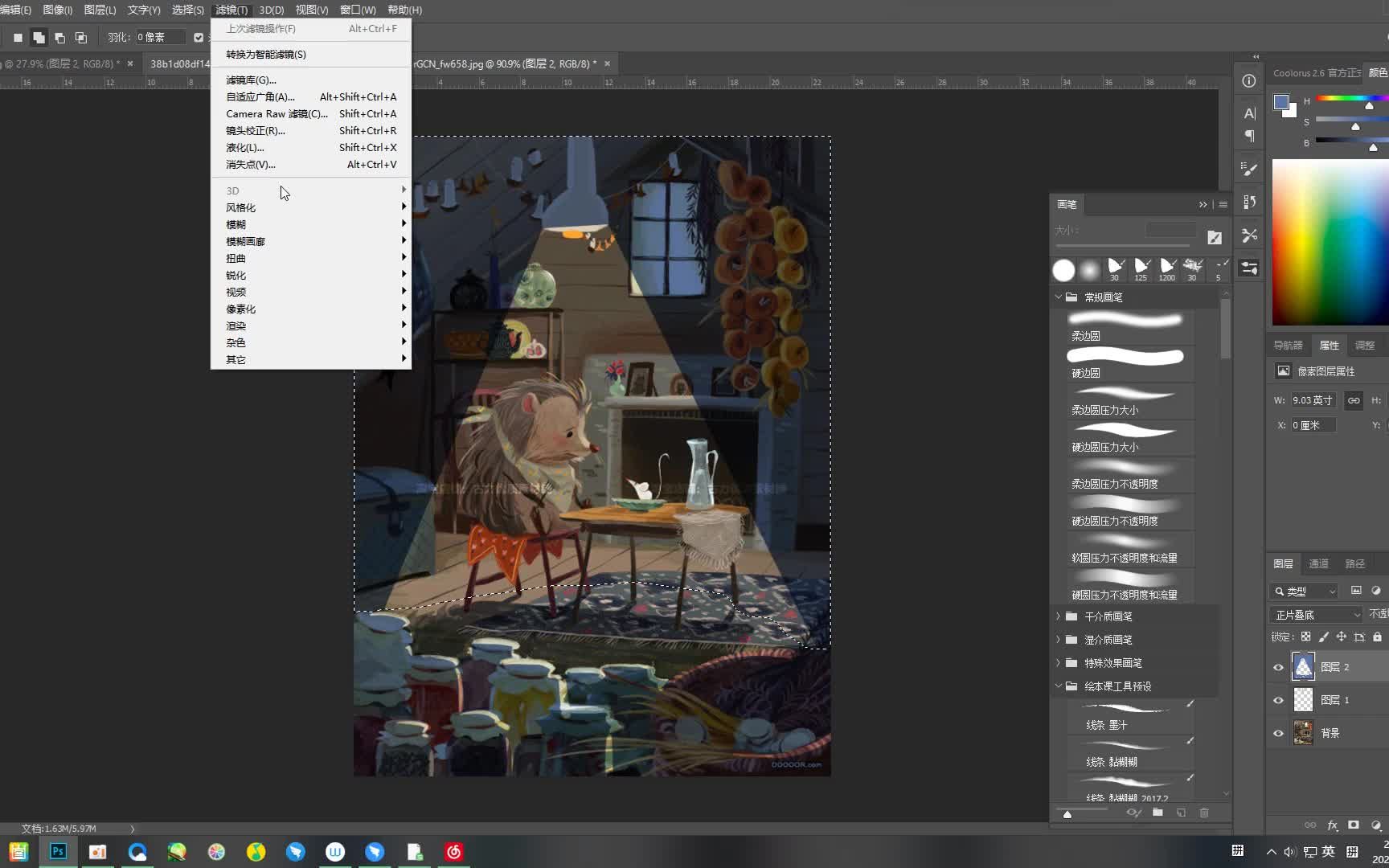Hide layer 图层 1 via eye icon
Viewport: 1389px width, 868px height.
(x=1278, y=700)
